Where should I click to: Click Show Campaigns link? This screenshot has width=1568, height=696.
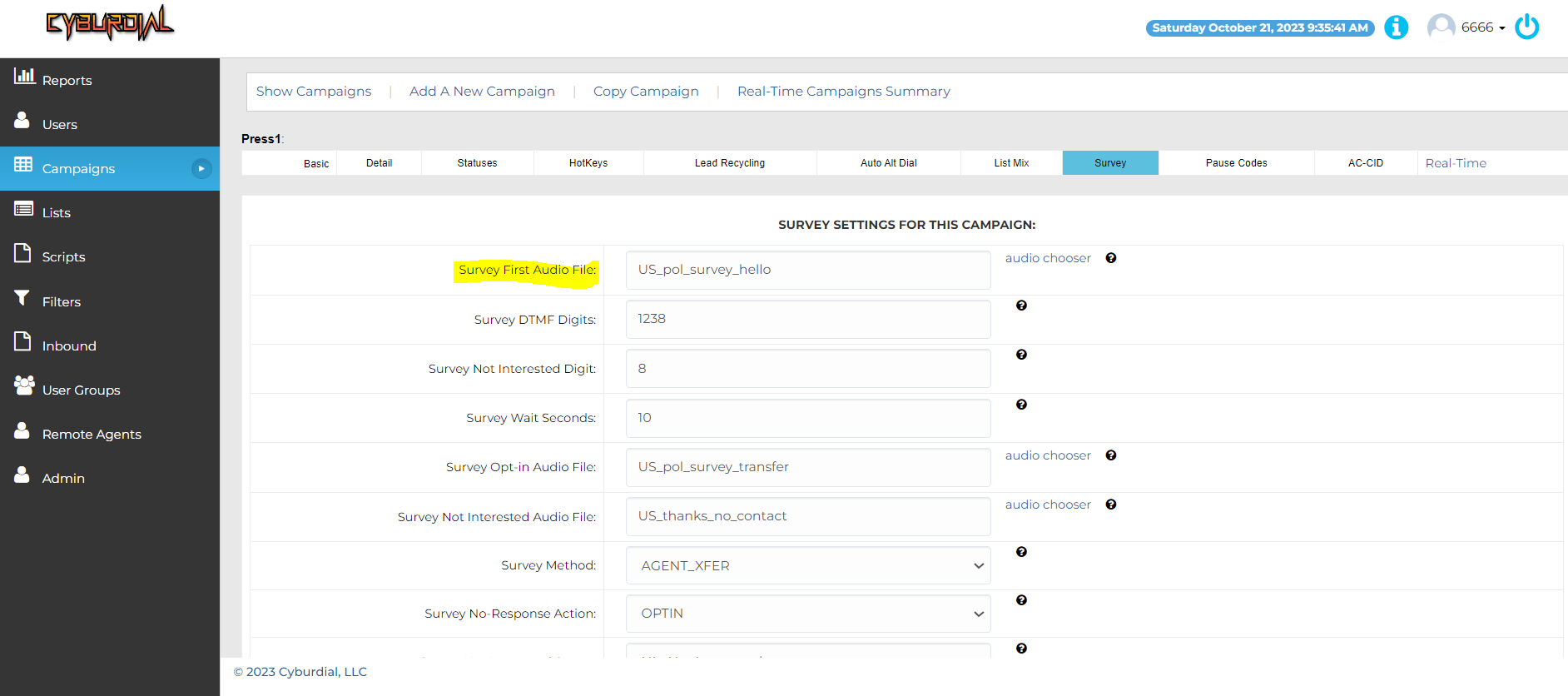tap(314, 92)
